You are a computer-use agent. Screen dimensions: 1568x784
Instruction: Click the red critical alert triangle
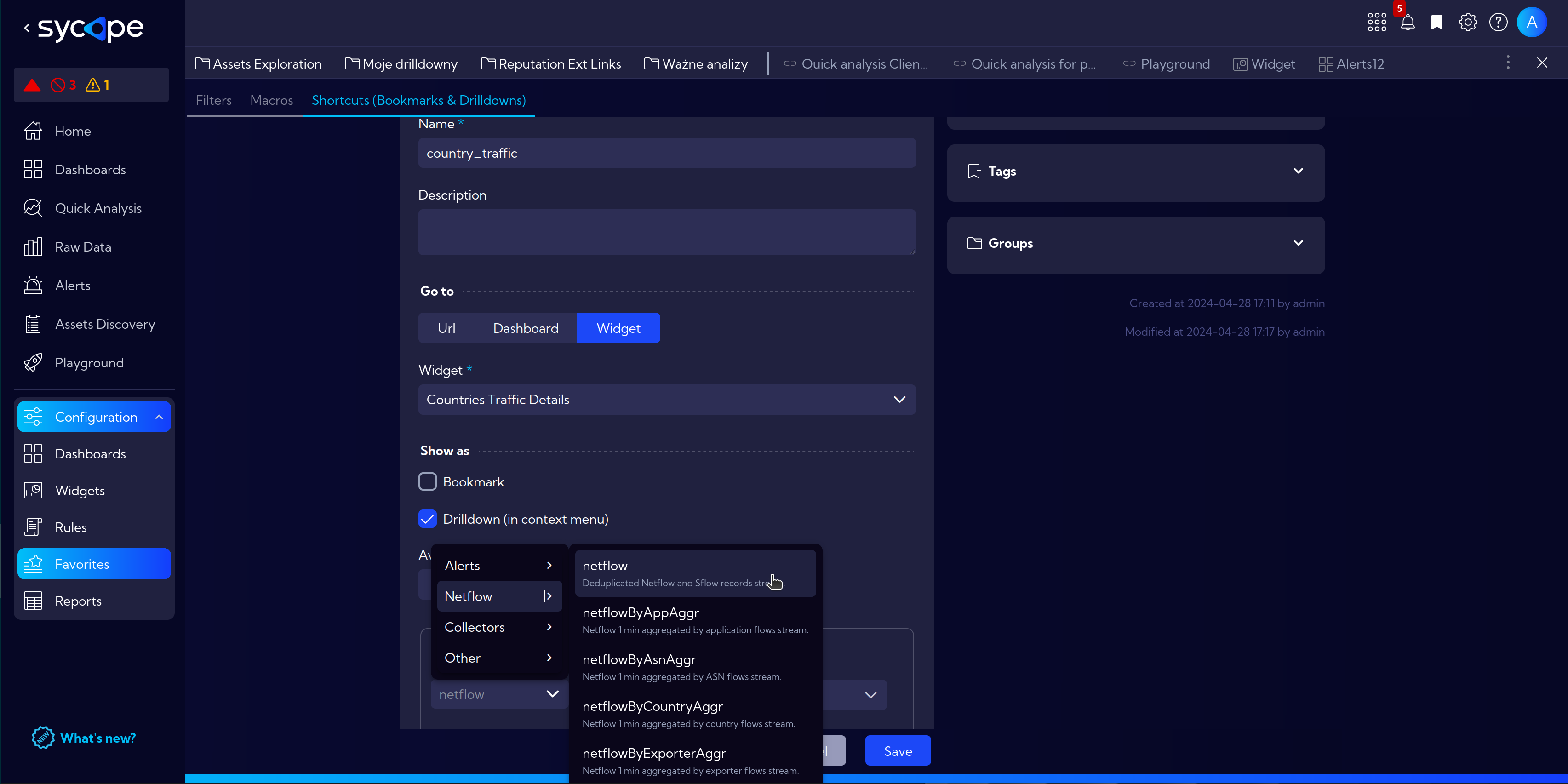tap(32, 85)
